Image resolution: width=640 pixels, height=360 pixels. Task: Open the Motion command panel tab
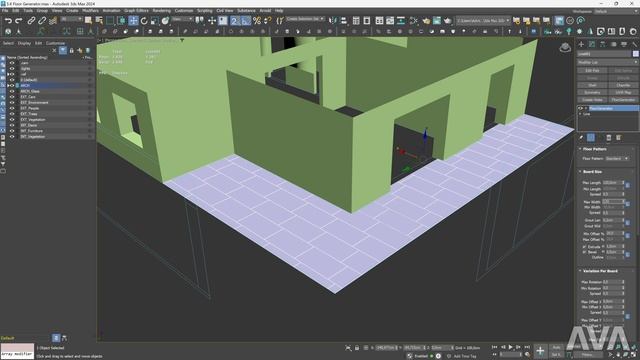tap(613, 44)
